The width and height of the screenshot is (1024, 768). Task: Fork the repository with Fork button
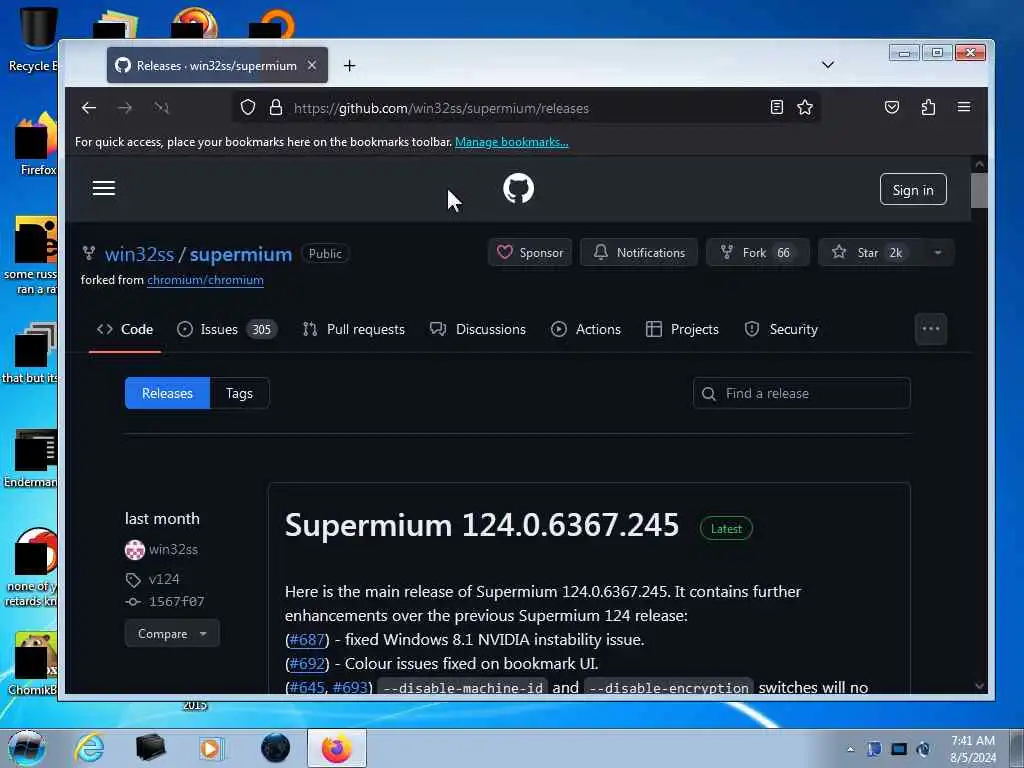[x=758, y=253]
